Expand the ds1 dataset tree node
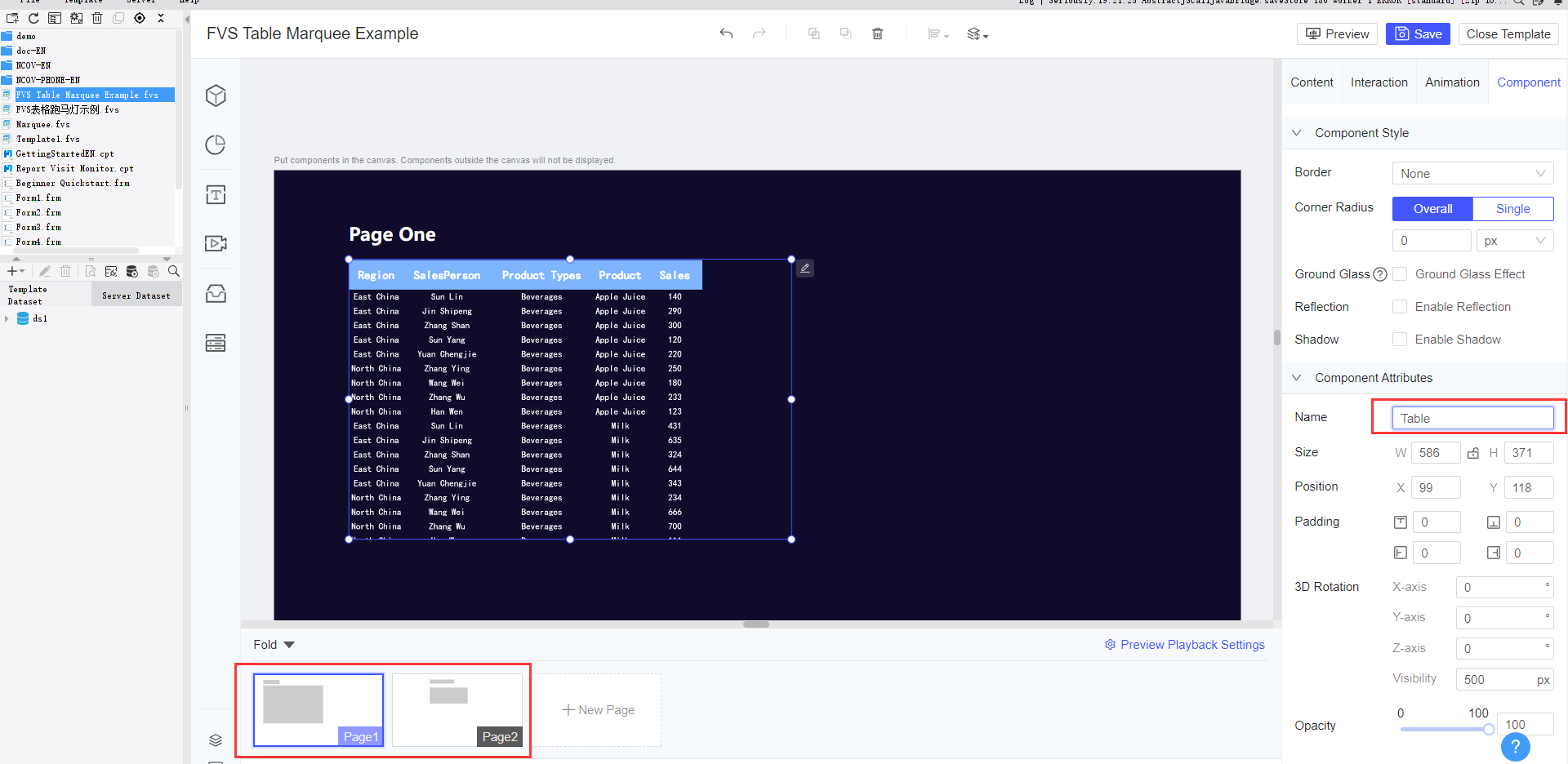The height and width of the screenshot is (764, 1568). click(8, 318)
